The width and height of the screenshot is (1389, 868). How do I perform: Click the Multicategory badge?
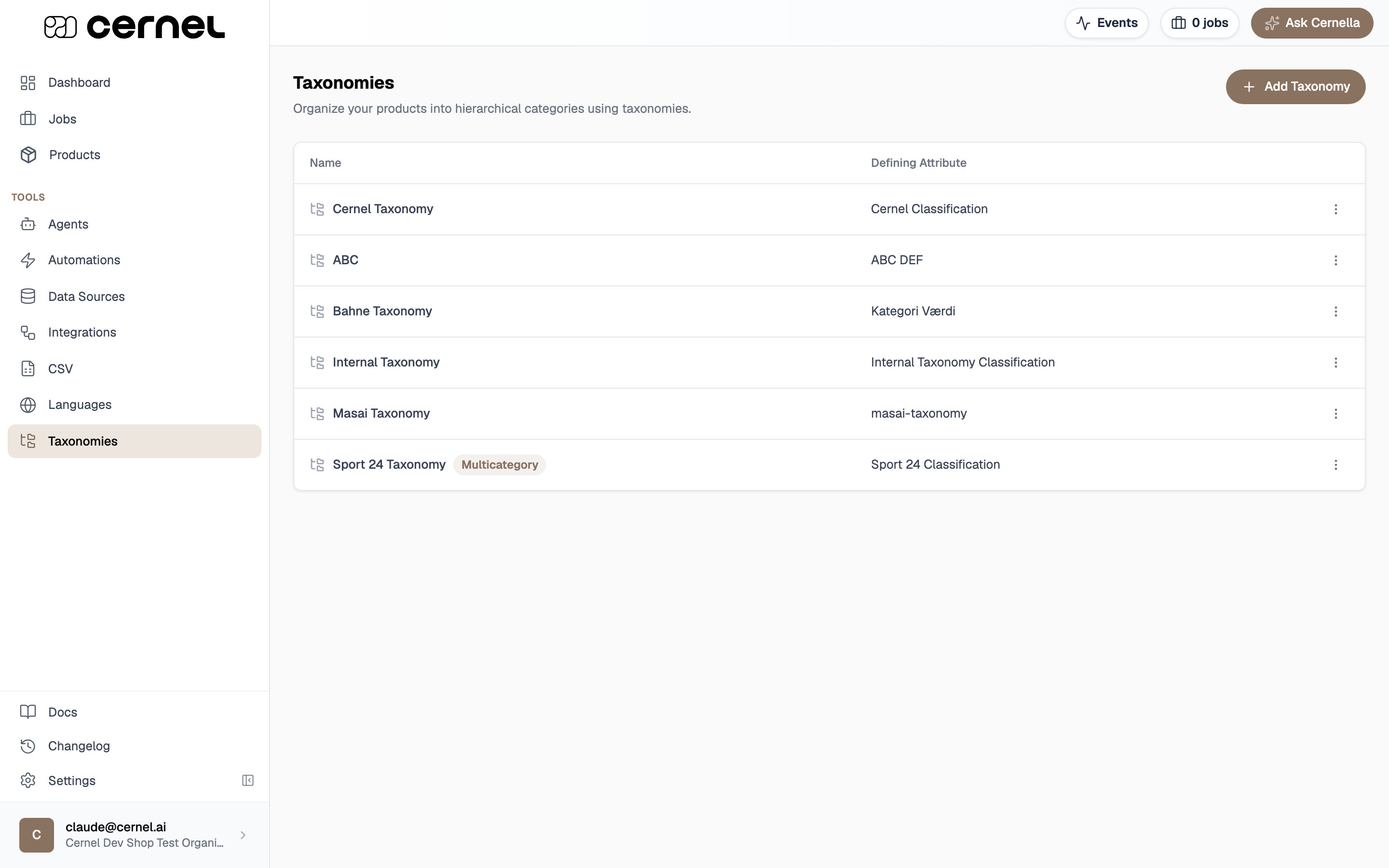[x=499, y=464]
